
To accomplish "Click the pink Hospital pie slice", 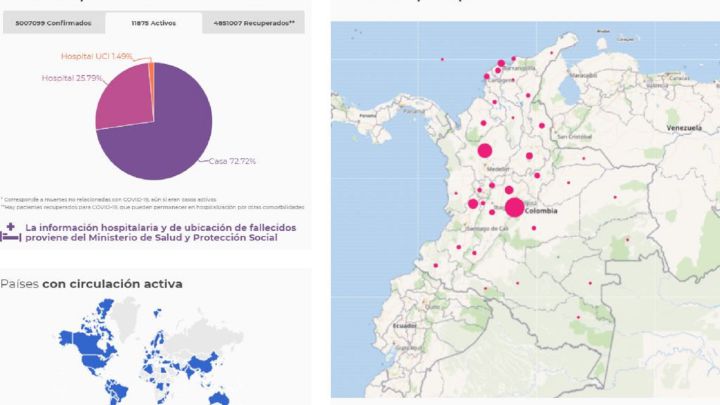I will tap(120, 98).
